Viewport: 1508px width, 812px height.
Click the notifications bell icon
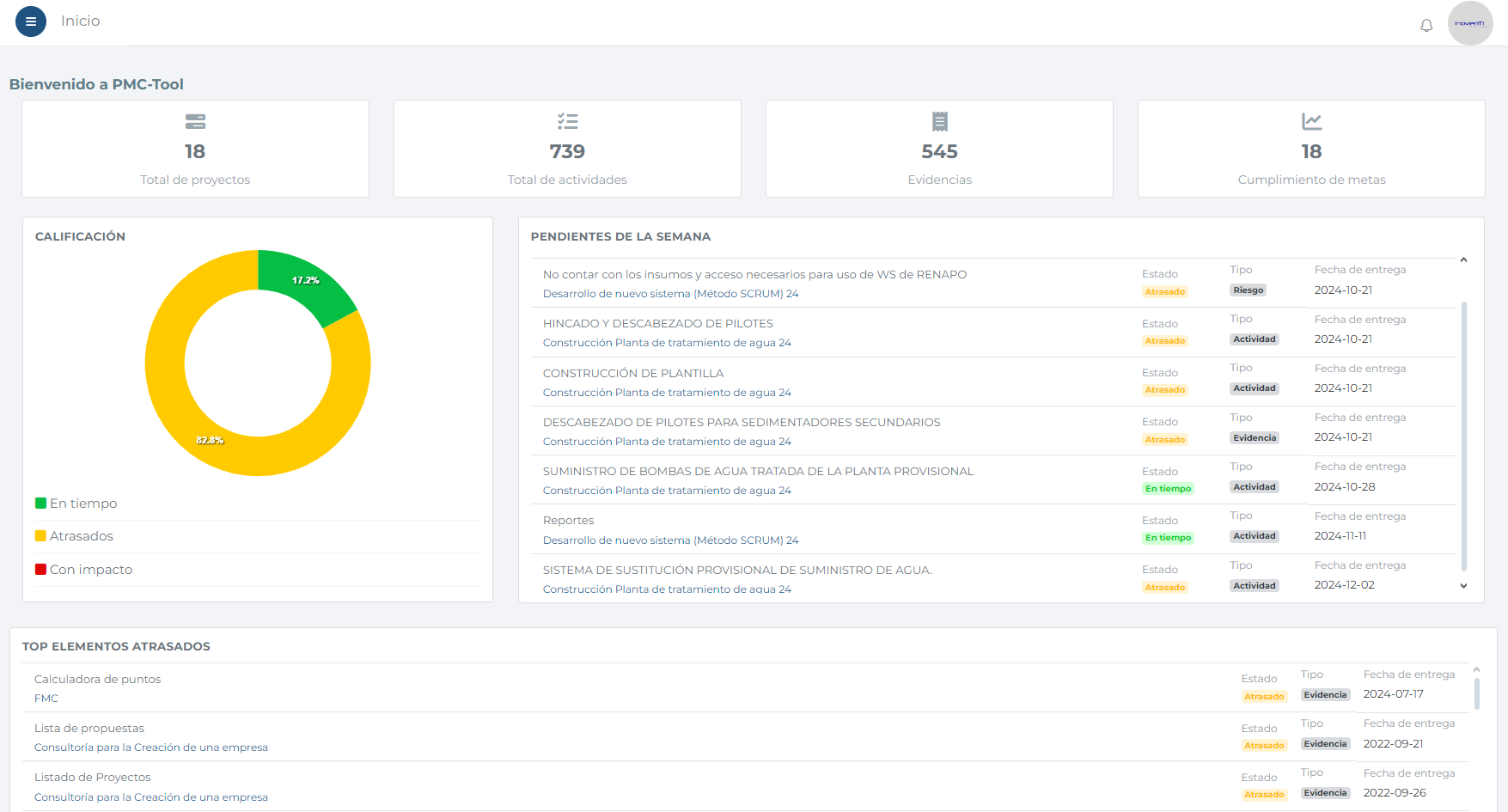pos(1426,26)
